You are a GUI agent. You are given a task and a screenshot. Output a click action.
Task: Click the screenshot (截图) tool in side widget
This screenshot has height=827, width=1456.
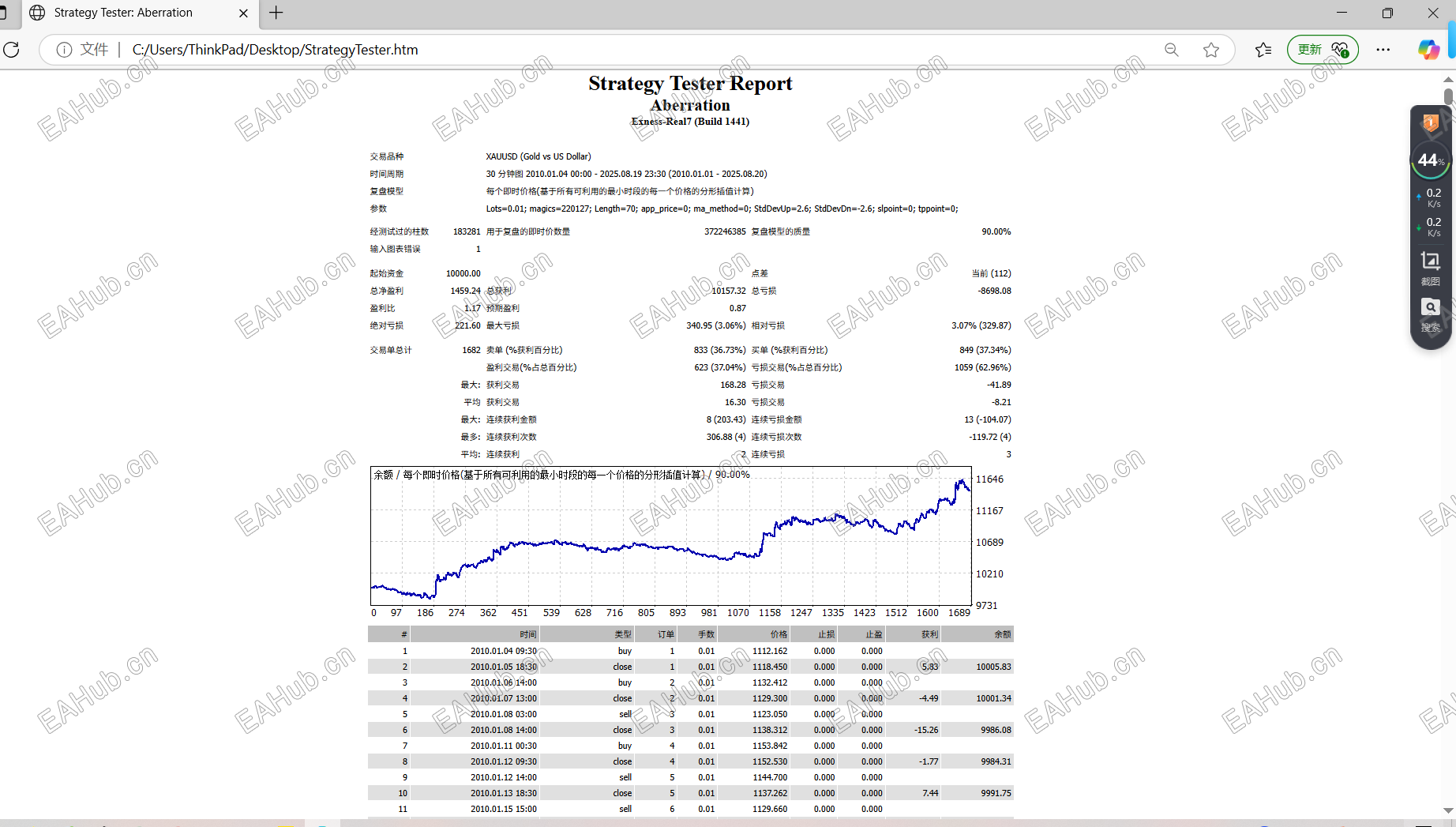coord(1430,268)
